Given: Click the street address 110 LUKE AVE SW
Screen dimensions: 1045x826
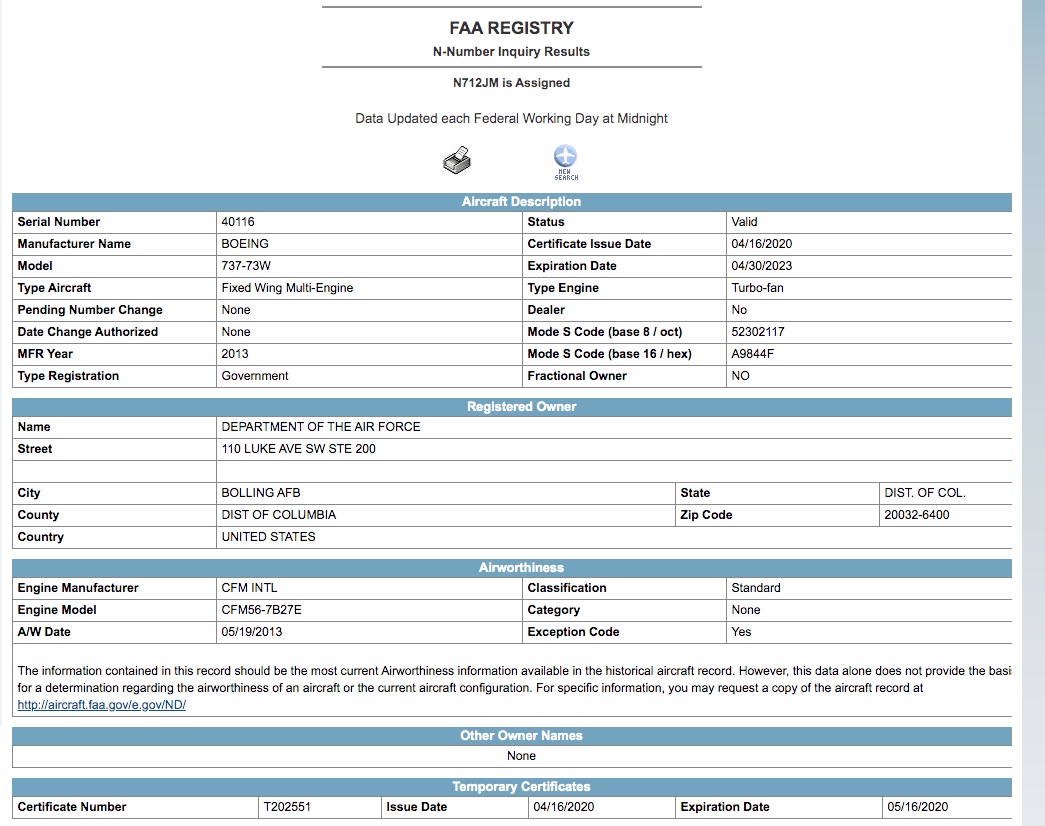Looking at the screenshot, I should coord(299,449).
